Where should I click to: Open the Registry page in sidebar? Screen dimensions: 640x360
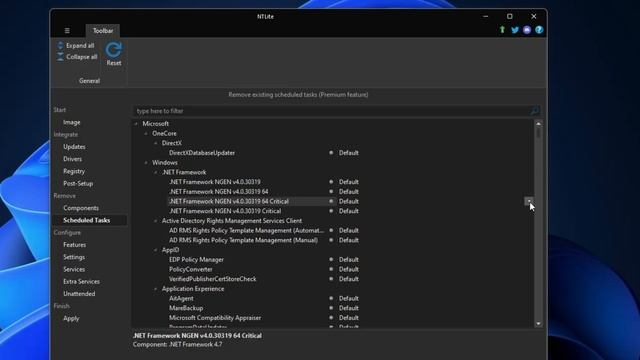[x=74, y=171]
